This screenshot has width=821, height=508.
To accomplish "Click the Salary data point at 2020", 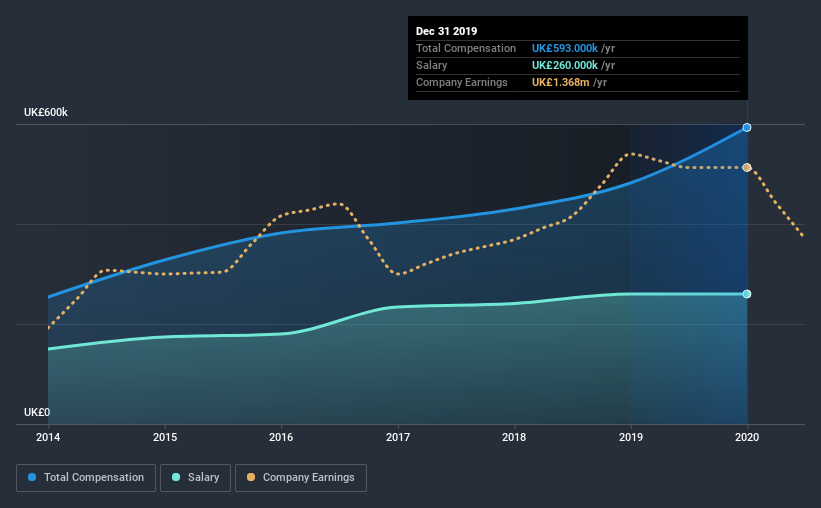I will point(747,294).
